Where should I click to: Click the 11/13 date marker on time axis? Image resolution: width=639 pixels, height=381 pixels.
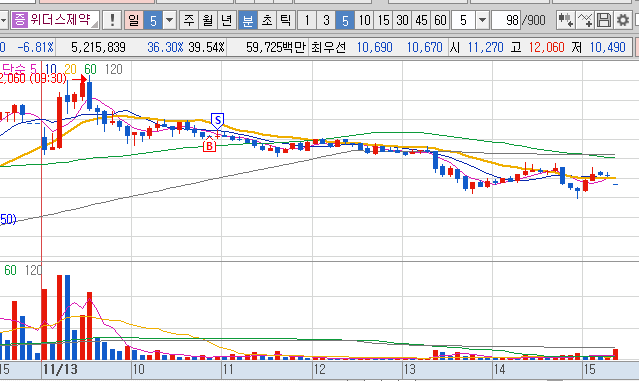[60, 370]
